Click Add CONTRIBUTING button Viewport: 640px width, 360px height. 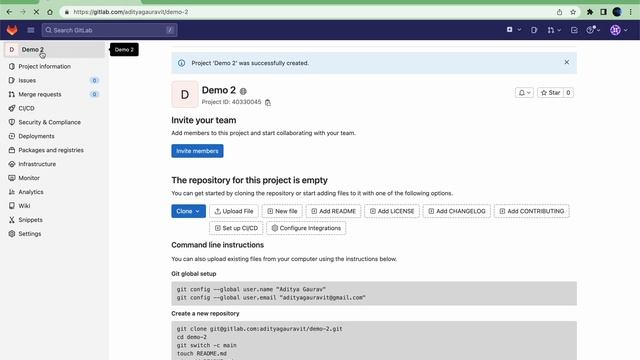[x=531, y=211]
